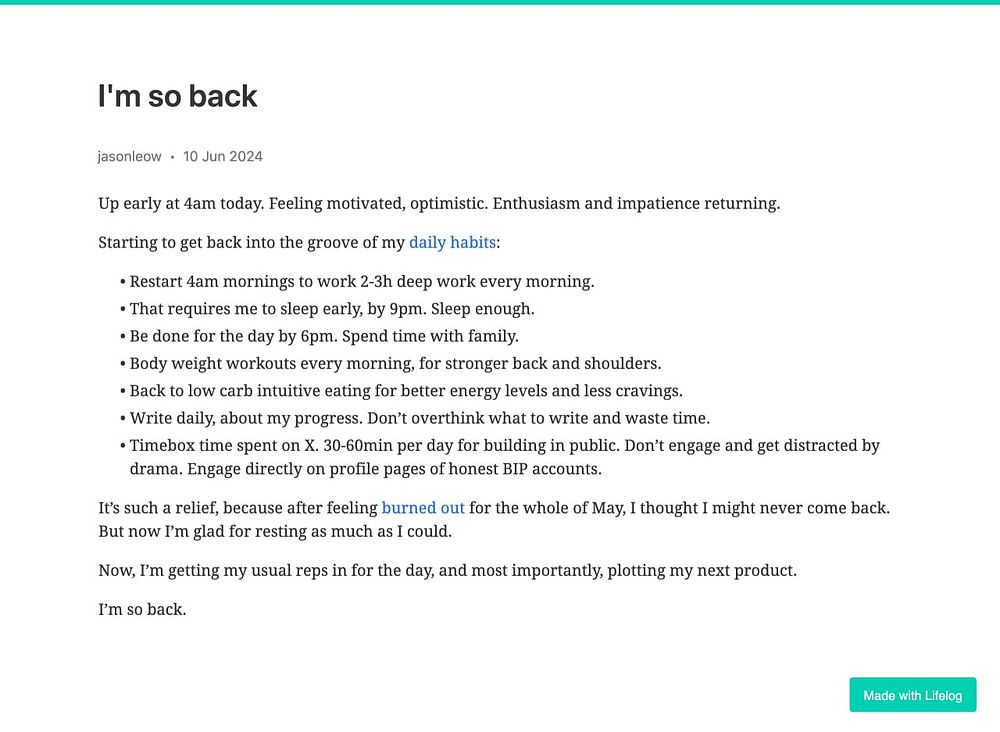Click the "Write daily, about my progress" bullet

[x=419, y=418]
